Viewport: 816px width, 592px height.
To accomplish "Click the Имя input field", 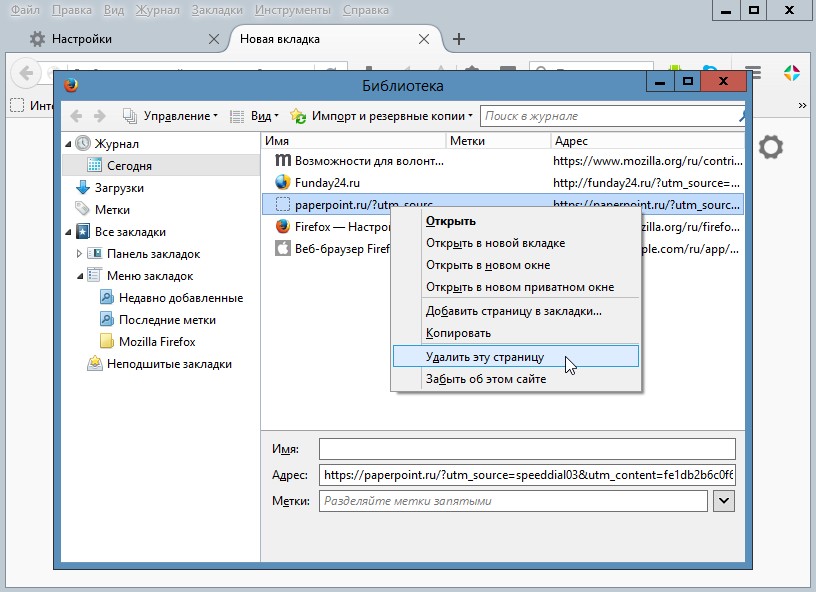I will pos(527,449).
